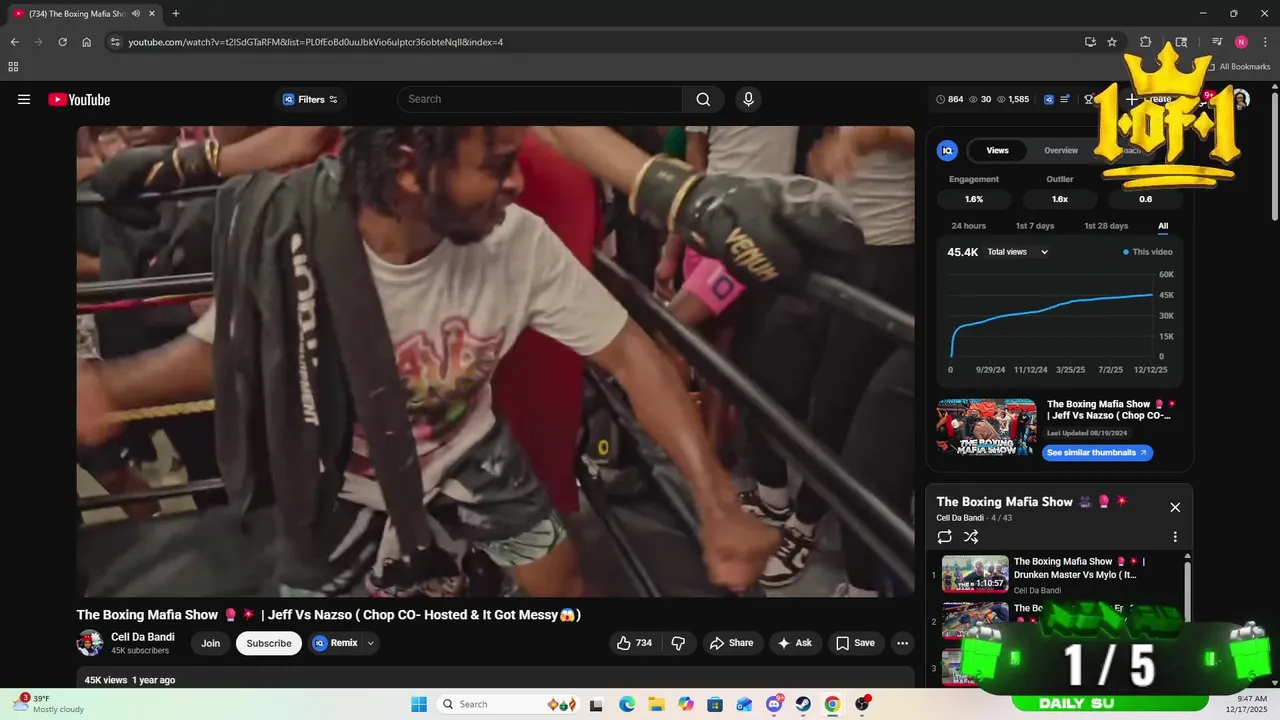
Task: Click the Engagement 1.6% value pill
Action: pyautogui.click(x=973, y=199)
